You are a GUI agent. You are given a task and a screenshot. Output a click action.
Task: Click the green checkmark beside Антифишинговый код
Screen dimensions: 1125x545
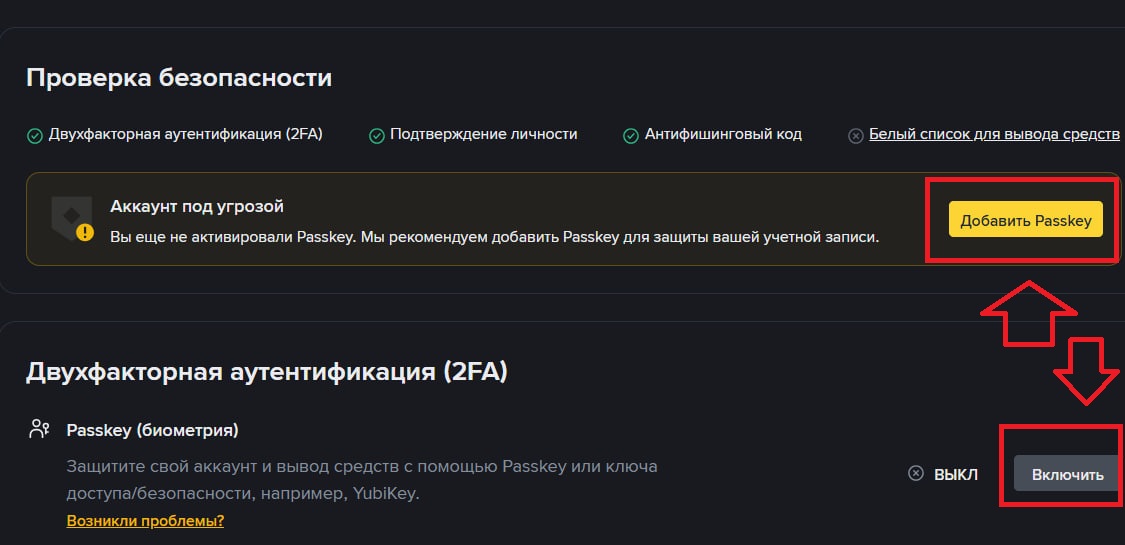pos(631,135)
